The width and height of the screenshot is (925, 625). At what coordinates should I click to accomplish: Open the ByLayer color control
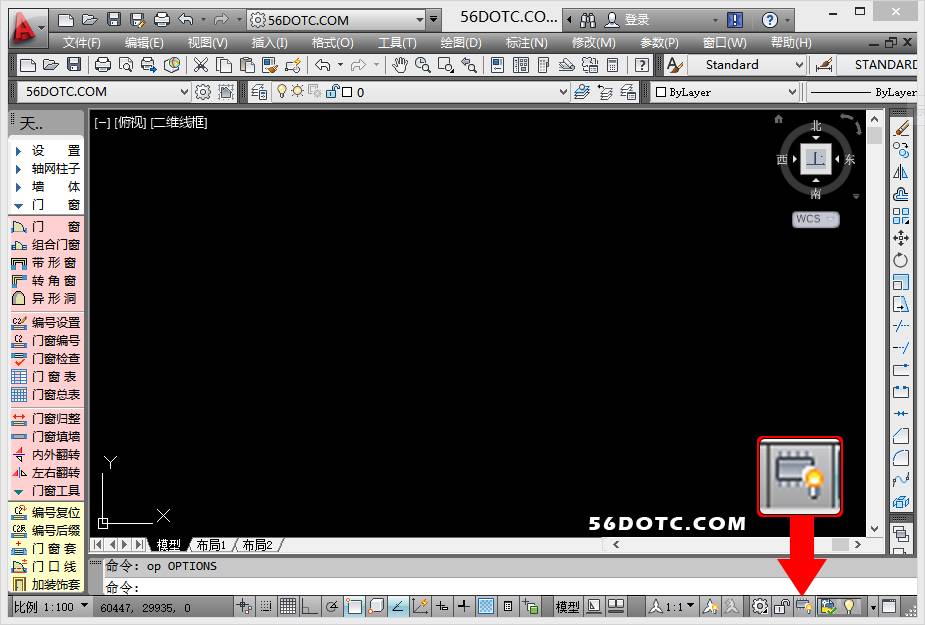[725, 92]
